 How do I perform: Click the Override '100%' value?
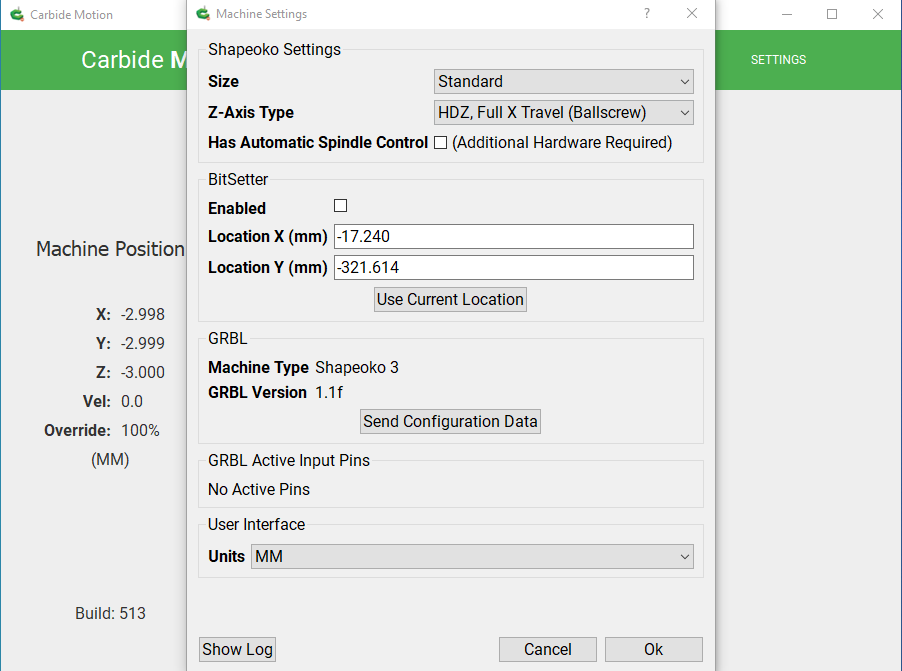tap(140, 430)
